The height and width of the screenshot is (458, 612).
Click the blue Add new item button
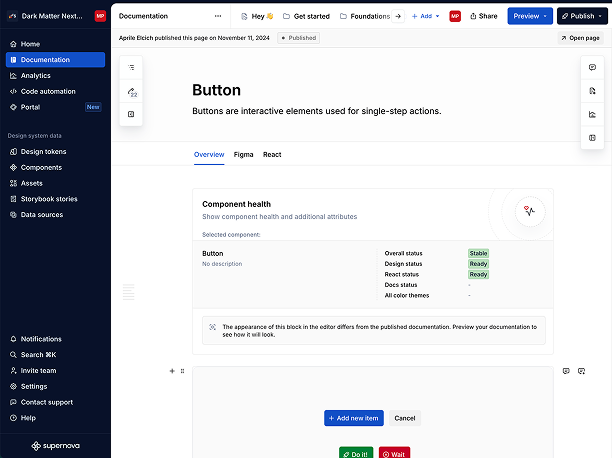tap(354, 418)
